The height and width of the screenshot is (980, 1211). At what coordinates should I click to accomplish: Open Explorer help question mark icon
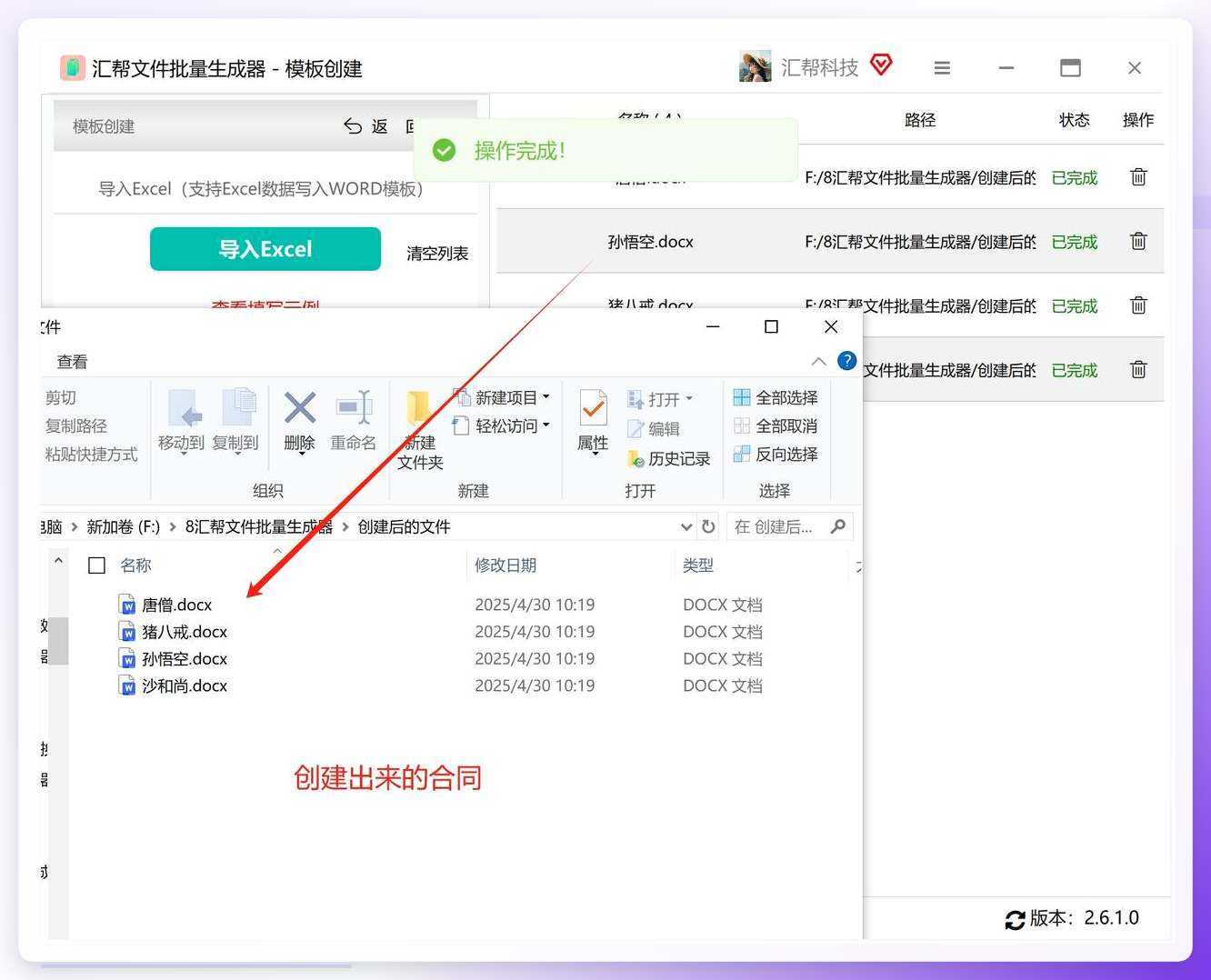(x=846, y=361)
